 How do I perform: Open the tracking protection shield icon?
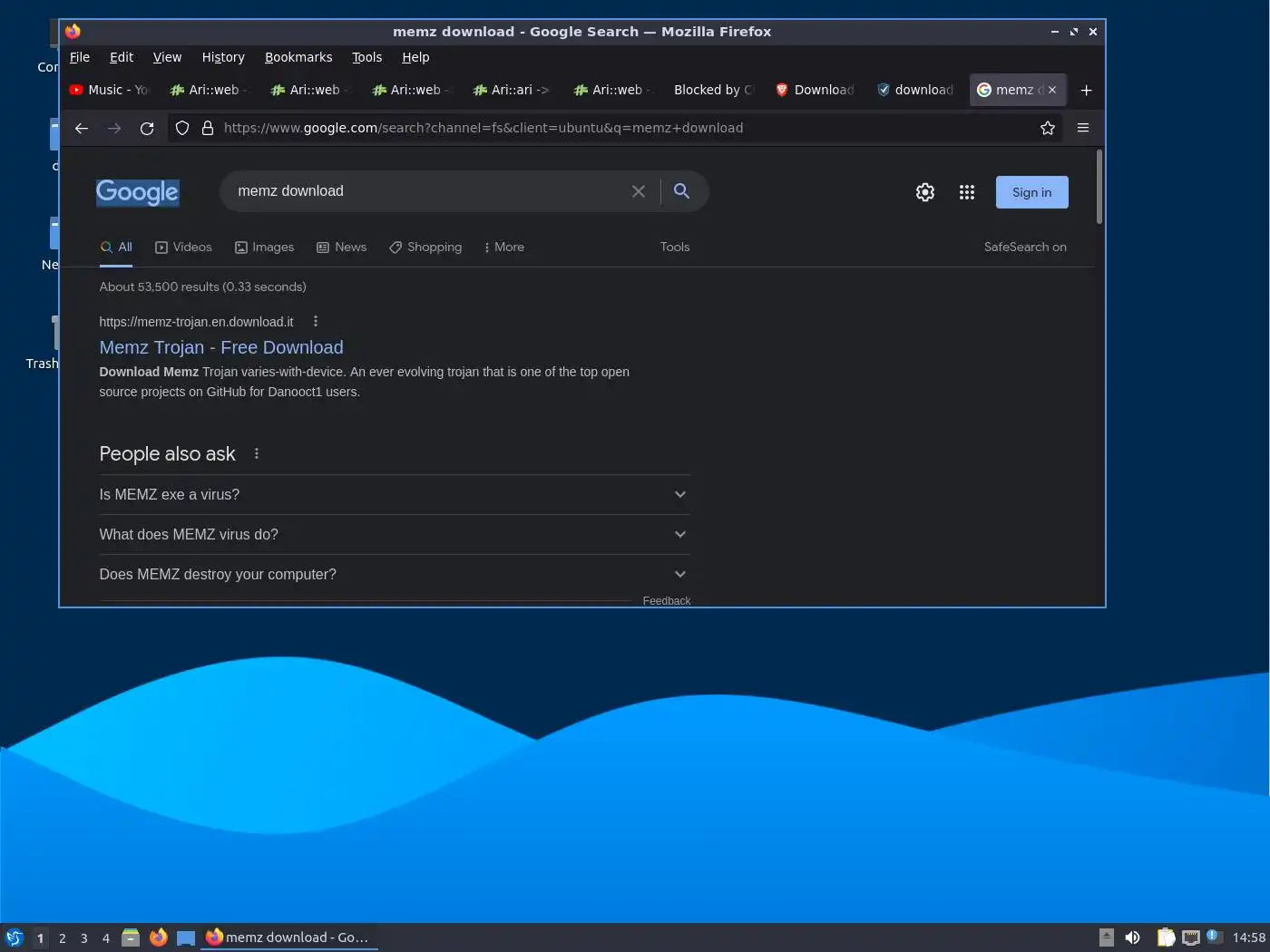(x=182, y=128)
